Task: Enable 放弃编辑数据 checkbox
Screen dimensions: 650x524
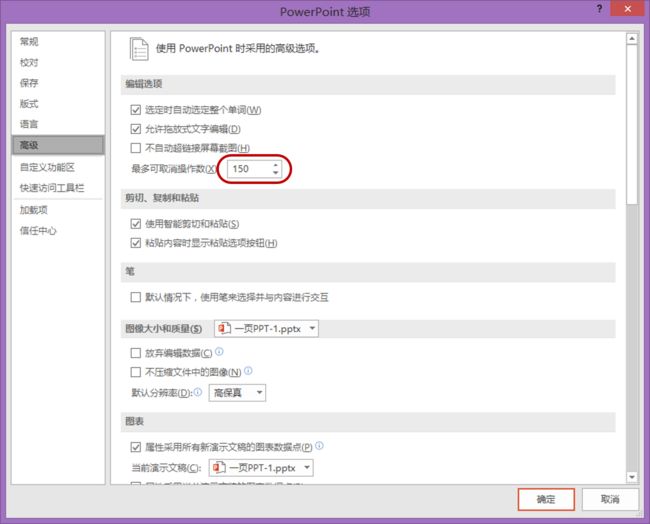Action: coord(136,353)
